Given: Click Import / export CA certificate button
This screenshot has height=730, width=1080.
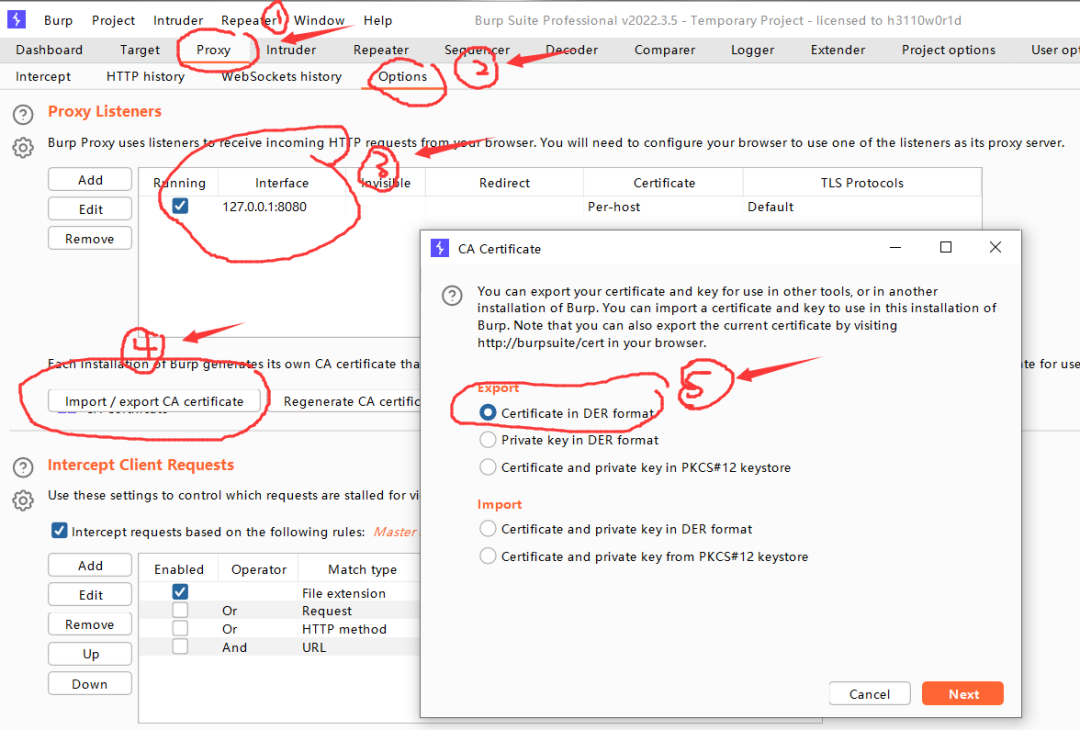Looking at the screenshot, I should (154, 401).
